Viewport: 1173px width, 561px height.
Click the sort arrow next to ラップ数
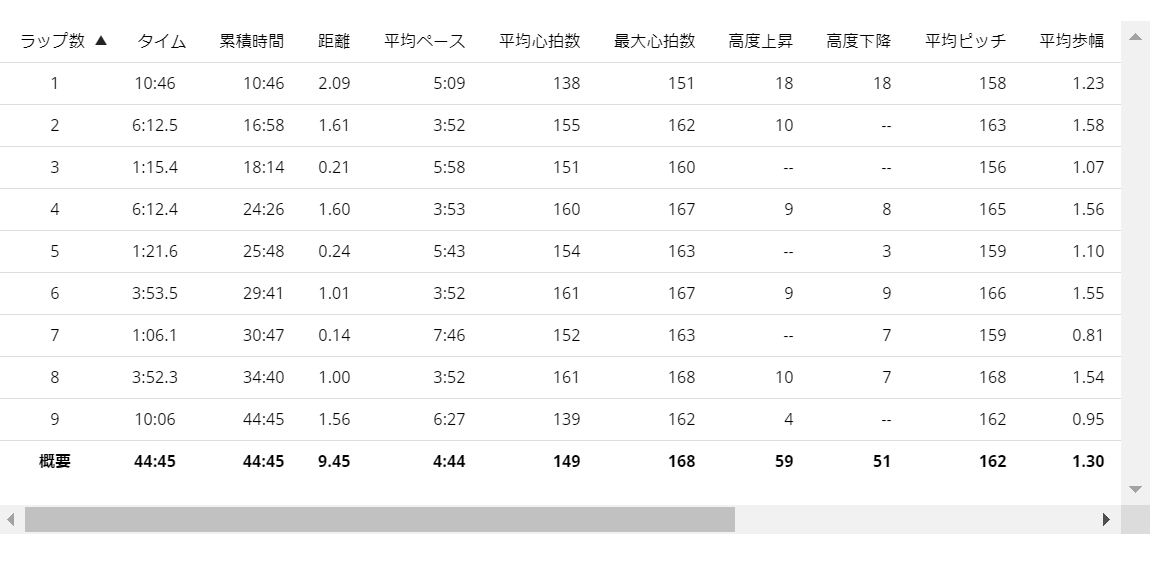pyautogui.click(x=101, y=40)
